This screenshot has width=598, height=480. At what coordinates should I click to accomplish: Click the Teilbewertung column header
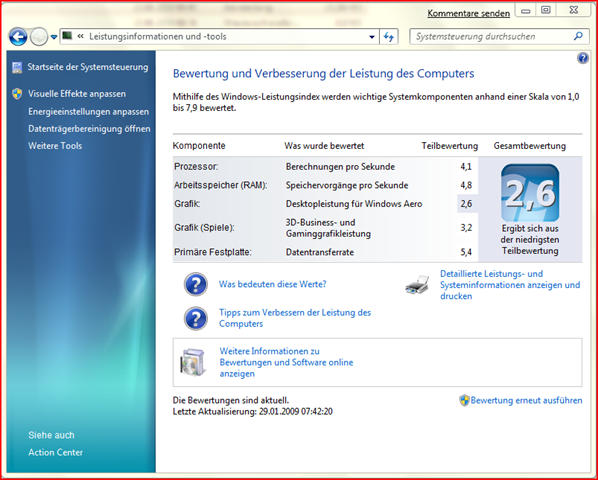click(450, 146)
